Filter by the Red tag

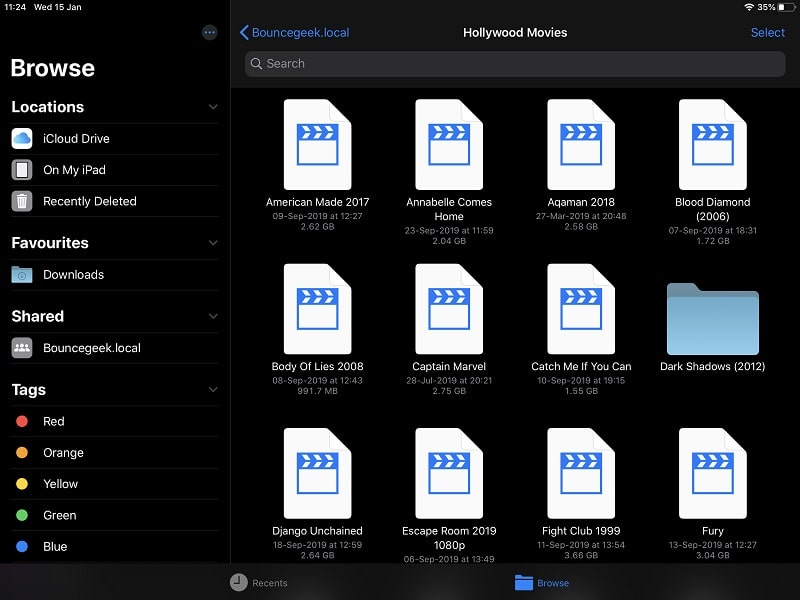click(115, 421)
